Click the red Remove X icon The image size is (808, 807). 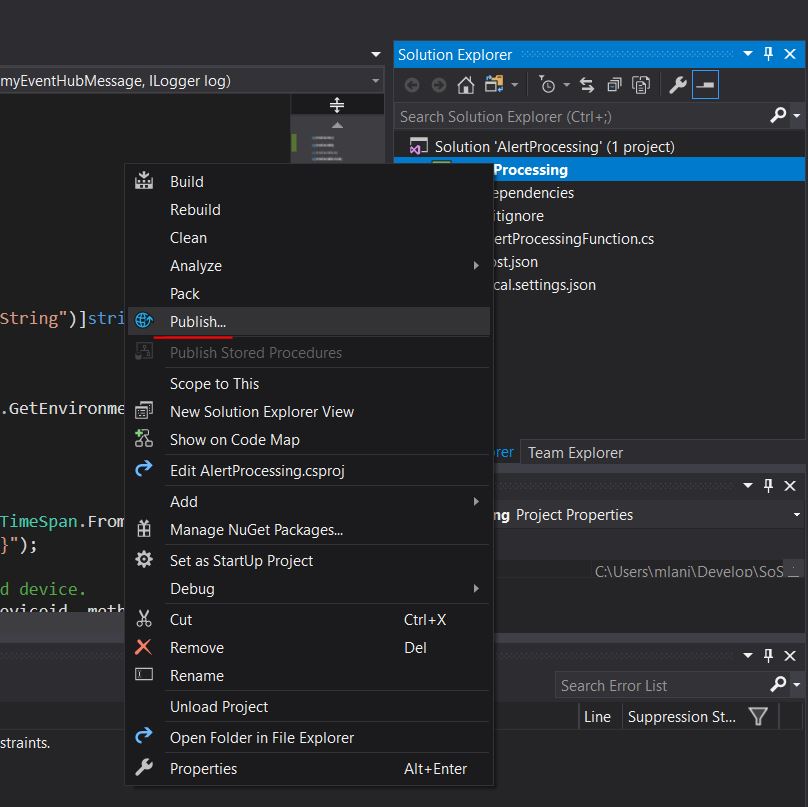[x=143, y=647]
